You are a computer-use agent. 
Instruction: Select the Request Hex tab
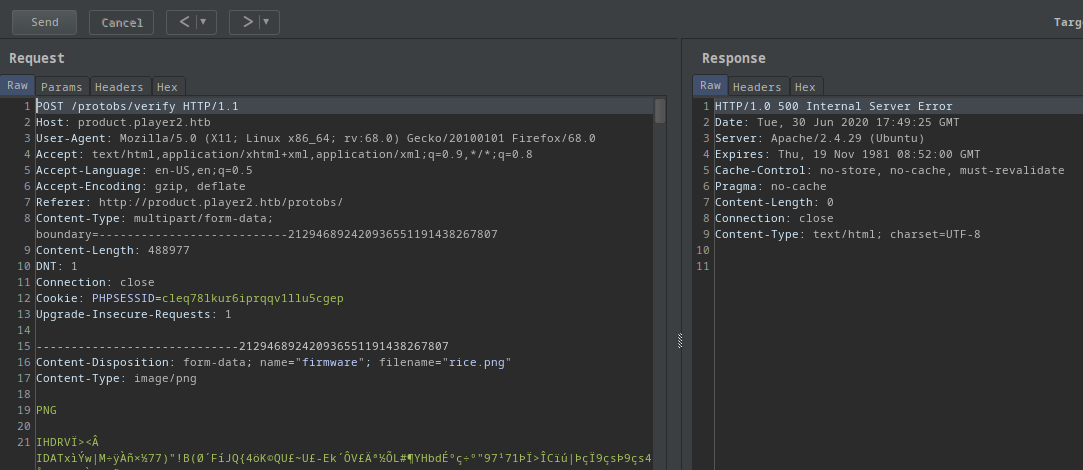(x=167, y=87)
